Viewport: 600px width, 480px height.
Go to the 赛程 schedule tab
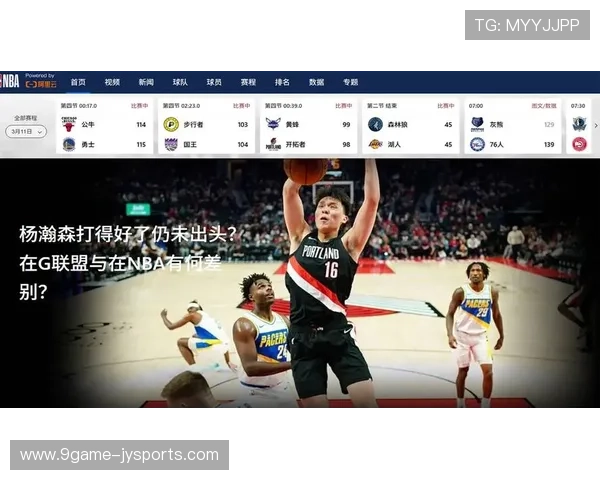pos(248,82)
